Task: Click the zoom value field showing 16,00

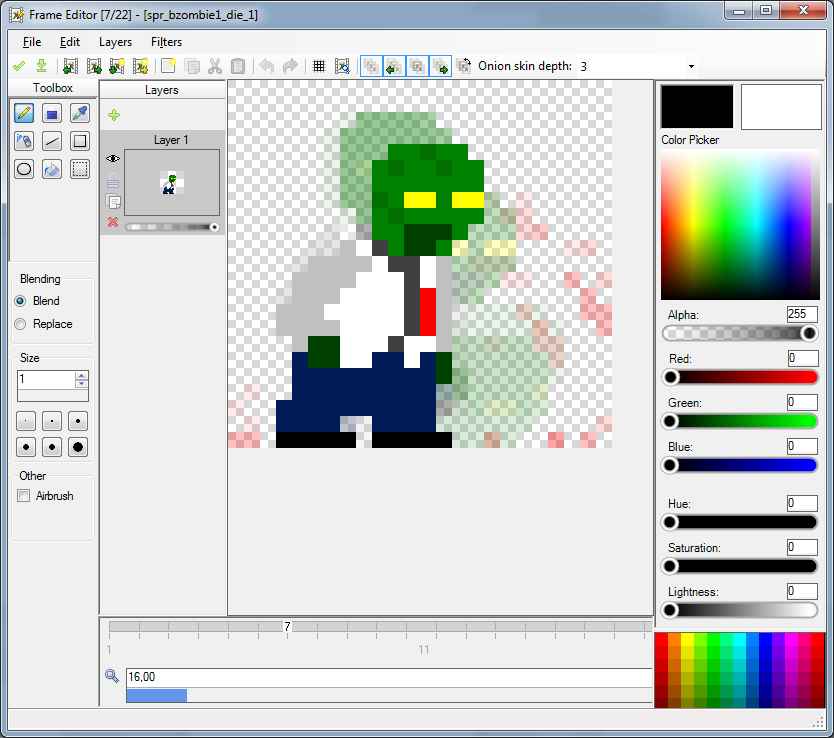Action: point(389,677)
